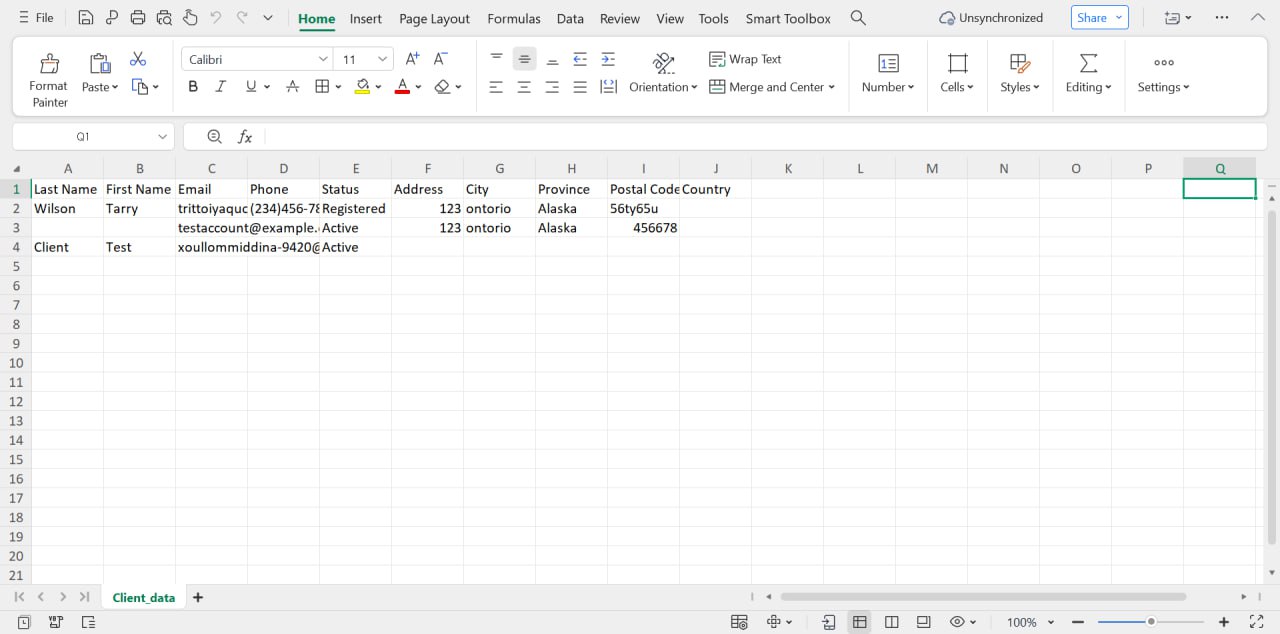Viewport: 1280px width, 634px height.
Task: Click the search magnifier icon
Action: [x=857, y=18]
